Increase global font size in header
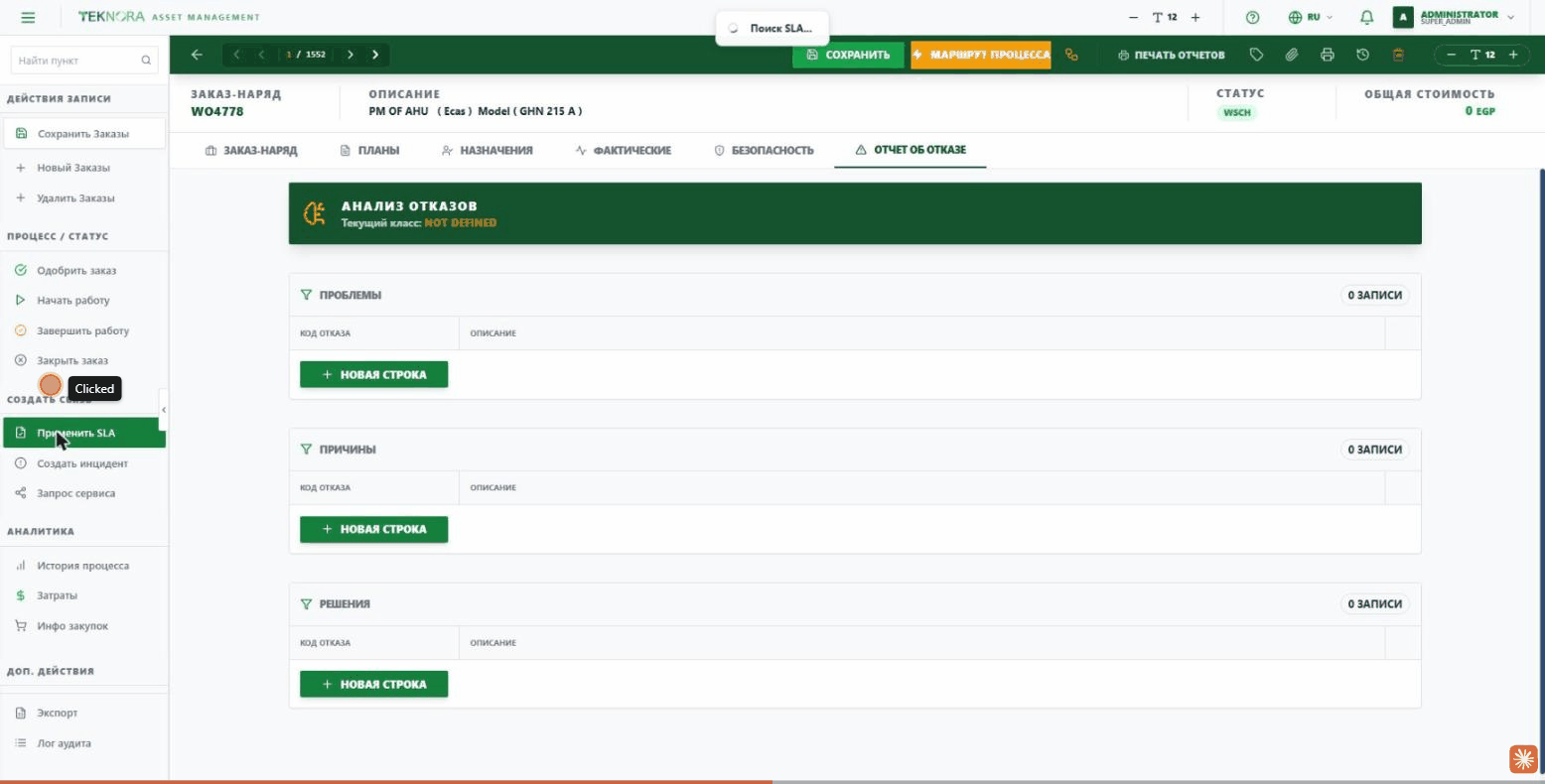The height and width of the screenshot is (784, 1545). [x=1195, y=18]
